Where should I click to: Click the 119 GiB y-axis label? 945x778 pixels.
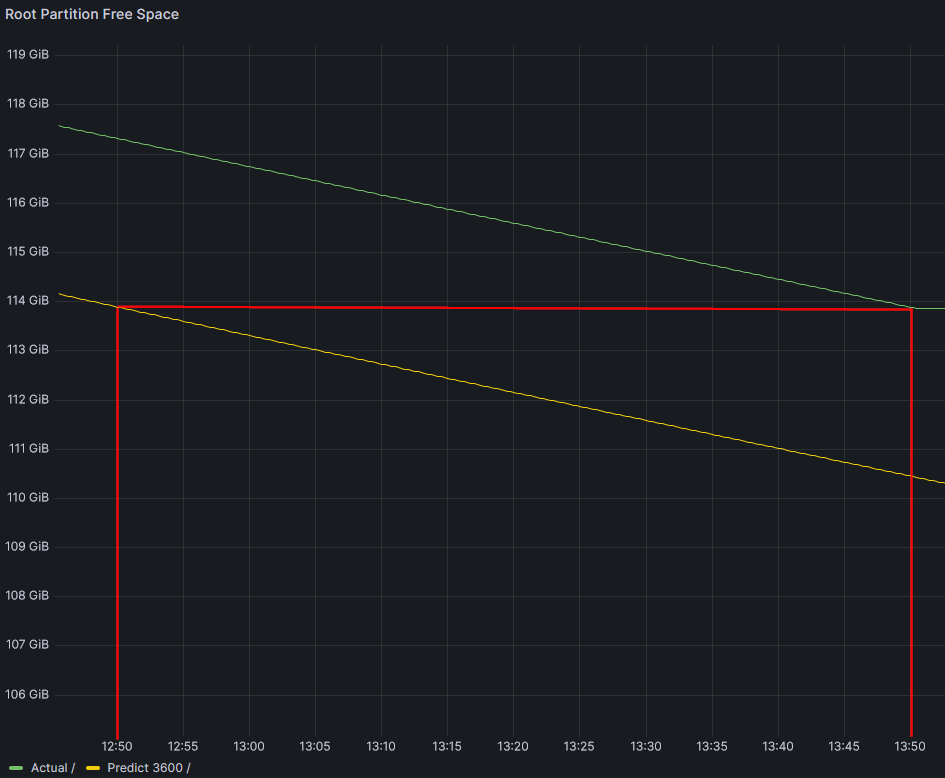[28, 54]
